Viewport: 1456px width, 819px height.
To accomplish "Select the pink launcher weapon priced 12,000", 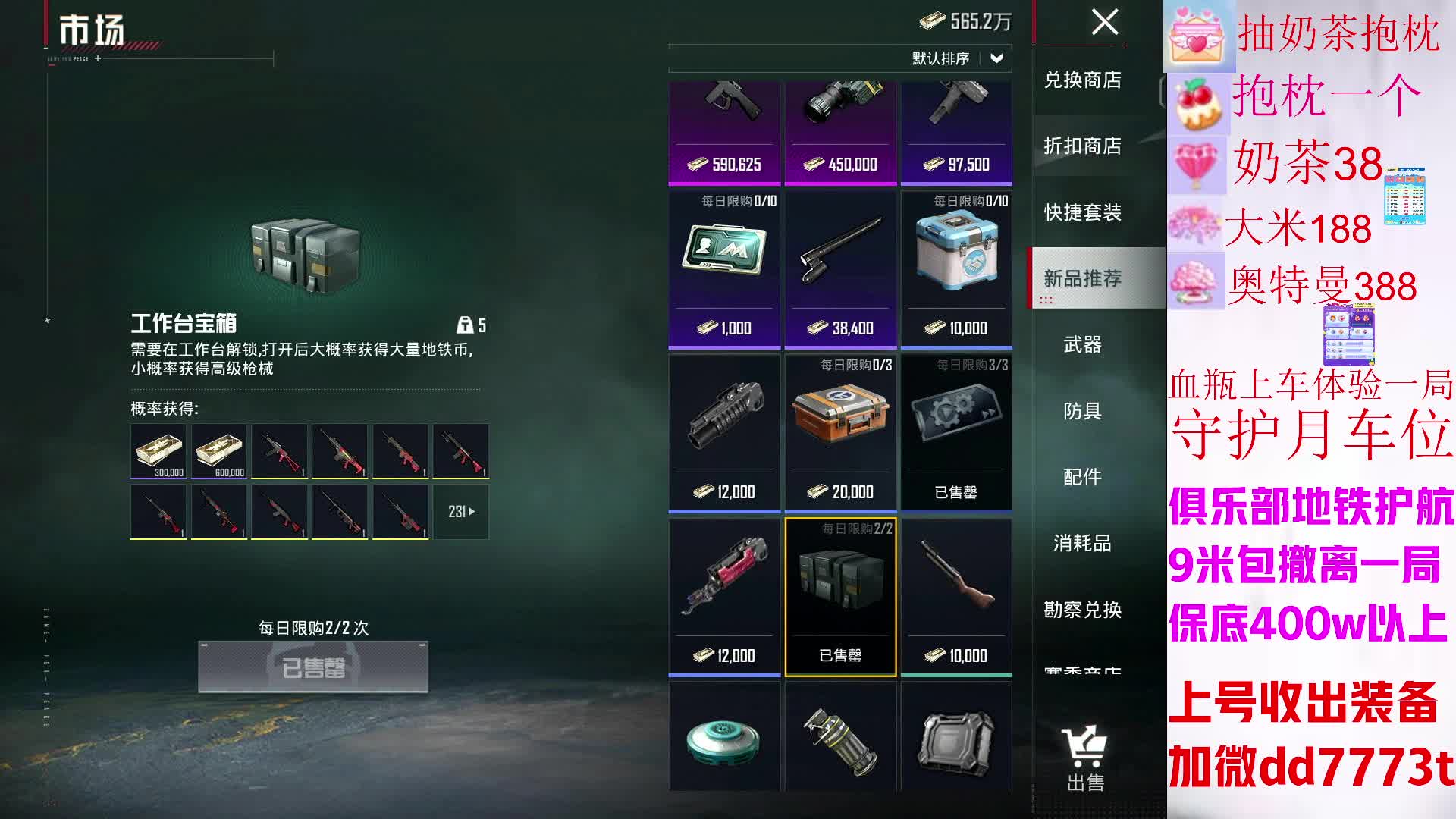I will click(x=724, y=597).
